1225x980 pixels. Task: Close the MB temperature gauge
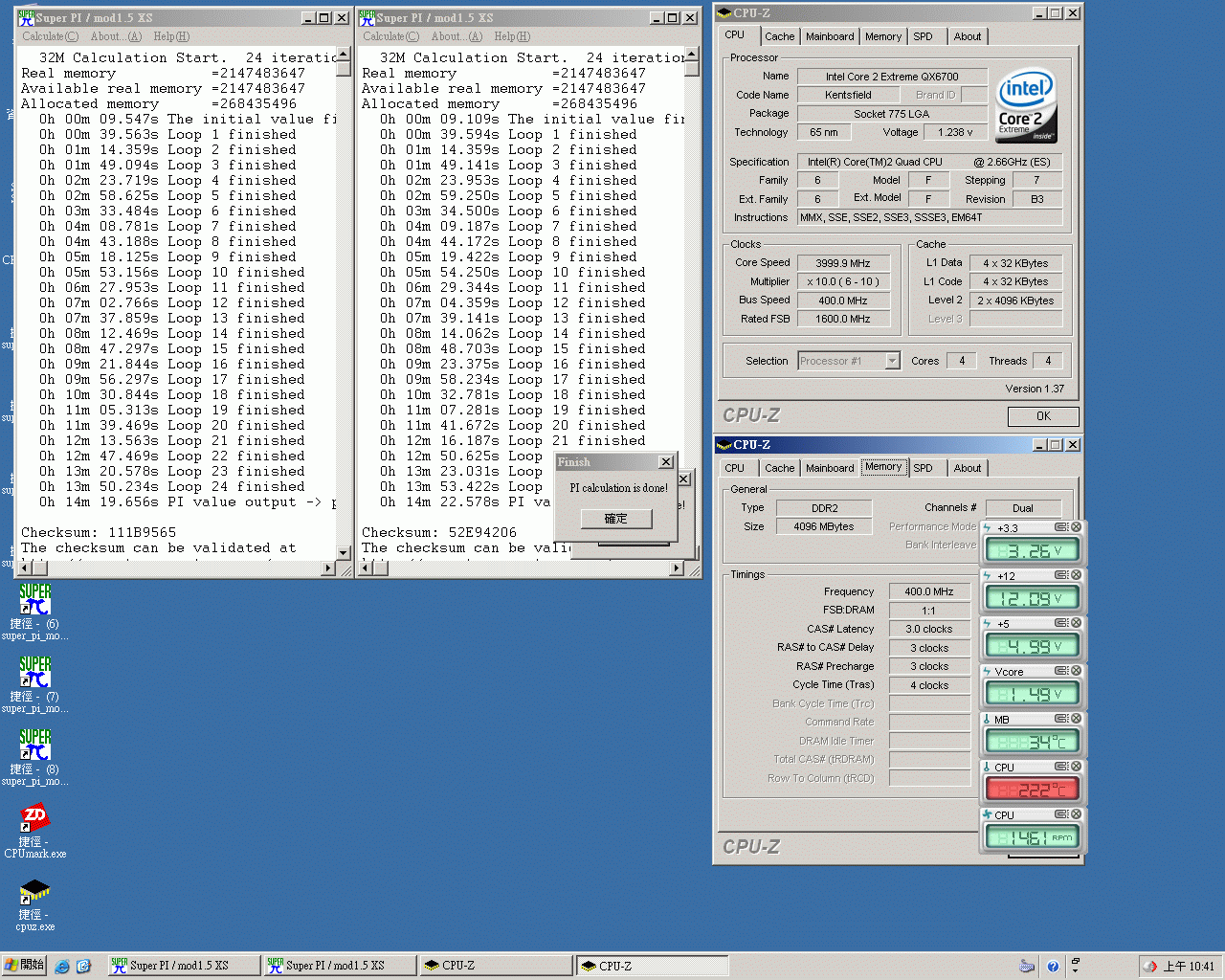(x=1076, y=719)
